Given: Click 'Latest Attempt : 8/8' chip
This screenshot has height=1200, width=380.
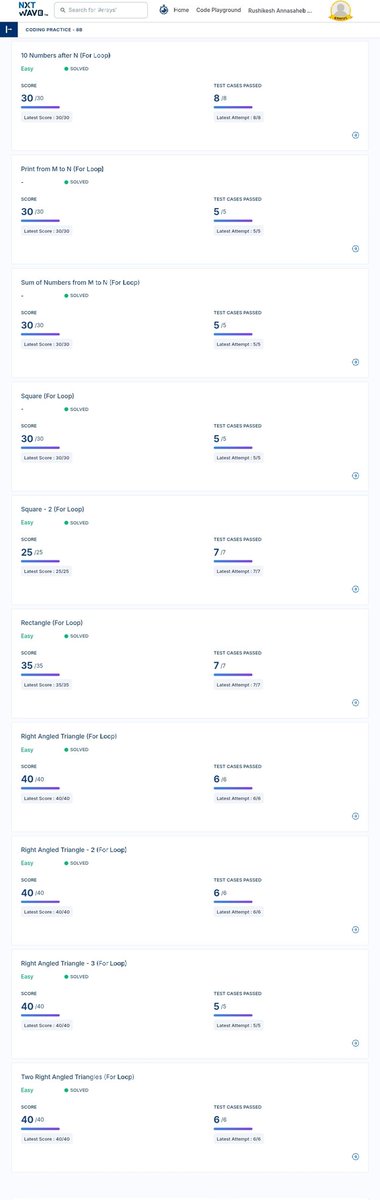Looking at the screenshot, I should (239, 118).
